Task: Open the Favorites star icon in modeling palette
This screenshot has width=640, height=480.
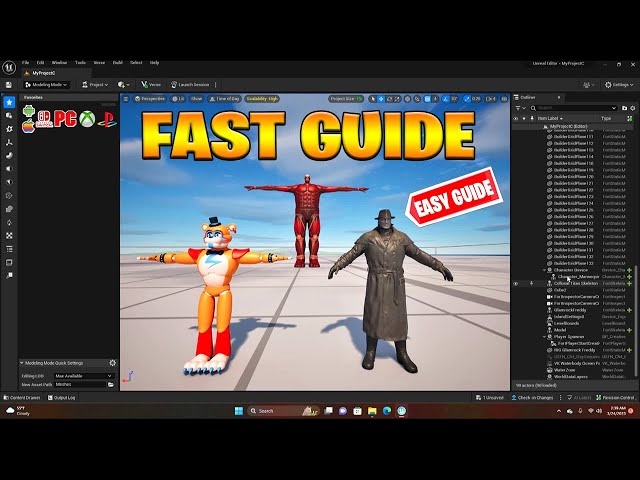Action: (9, 102)
